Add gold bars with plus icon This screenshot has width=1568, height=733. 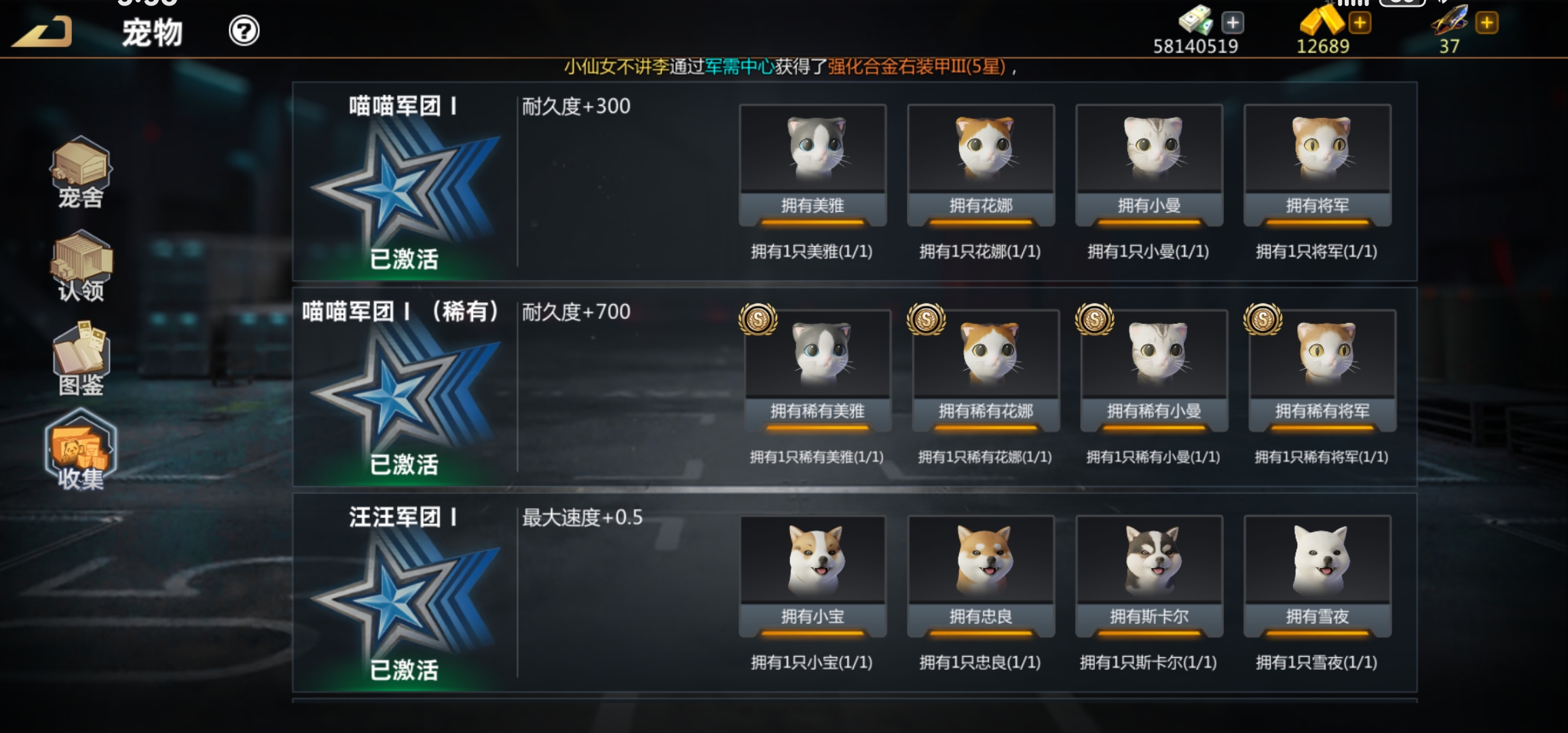[1360, 23]
